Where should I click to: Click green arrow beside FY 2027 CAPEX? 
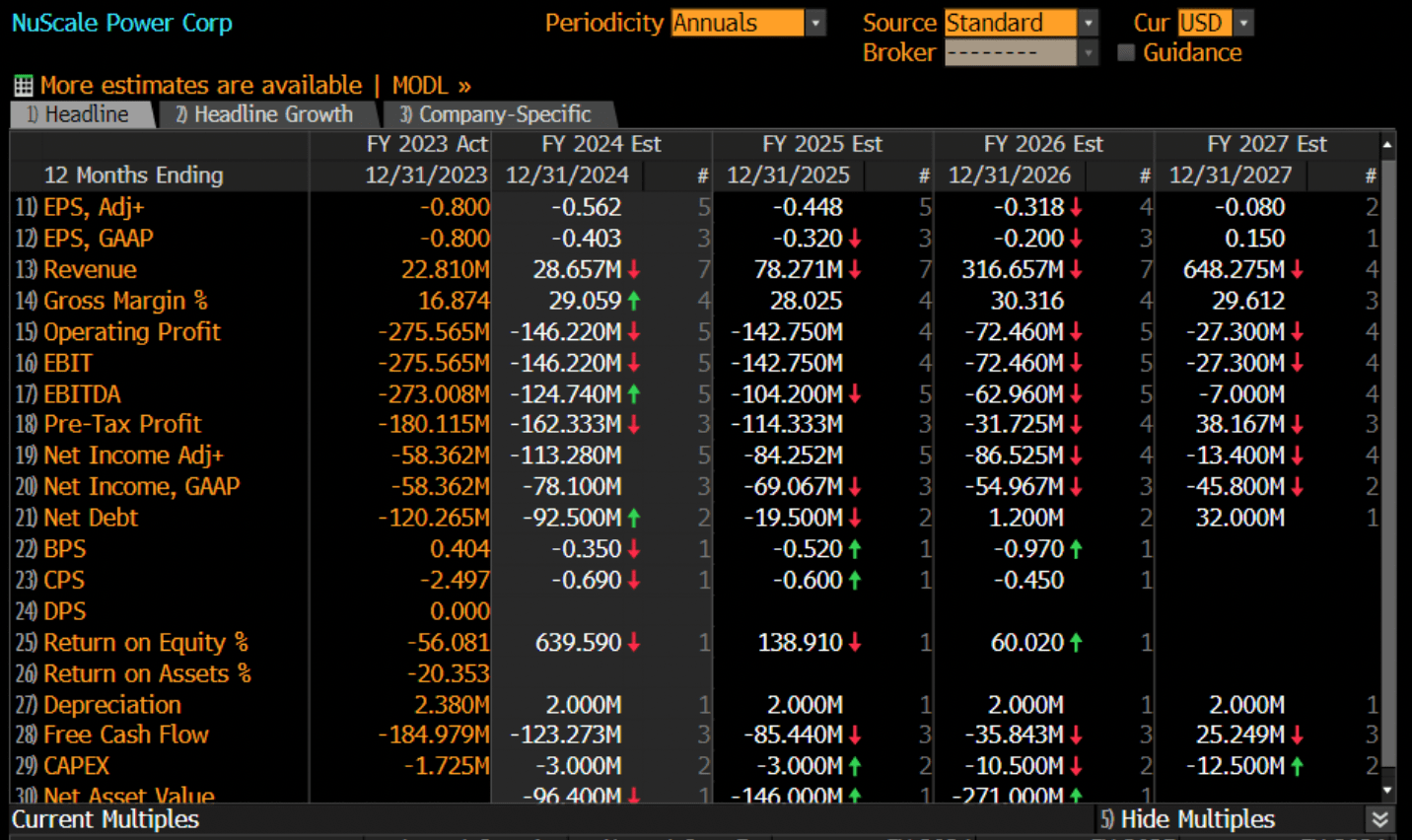coord(1297,766)
